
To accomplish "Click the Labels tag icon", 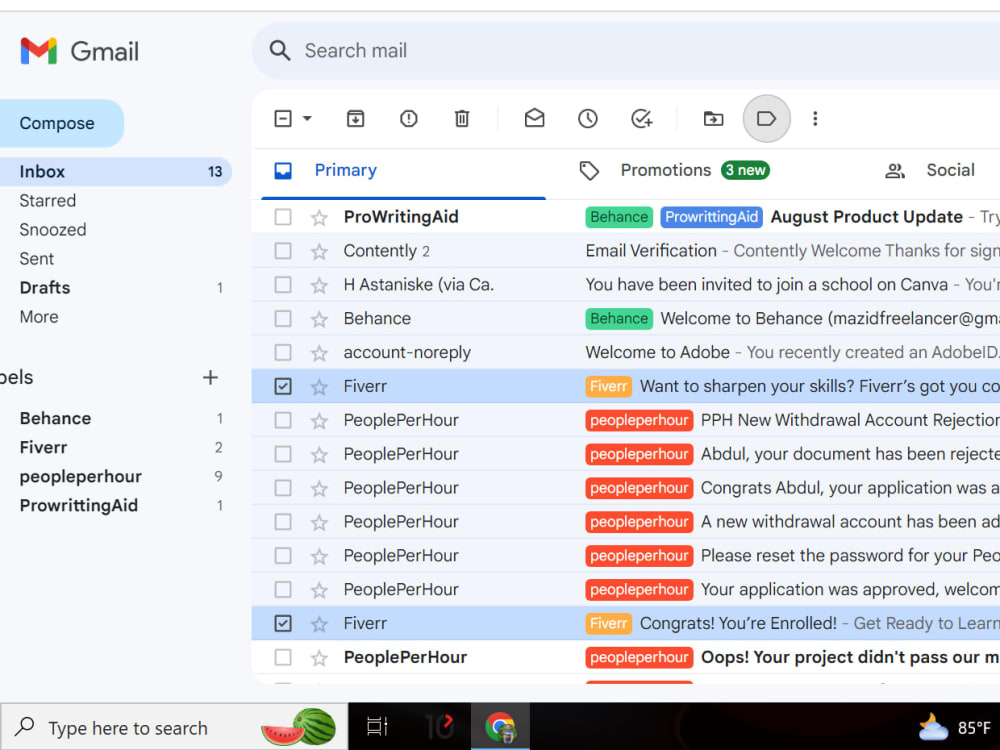I will pos(766,119).
